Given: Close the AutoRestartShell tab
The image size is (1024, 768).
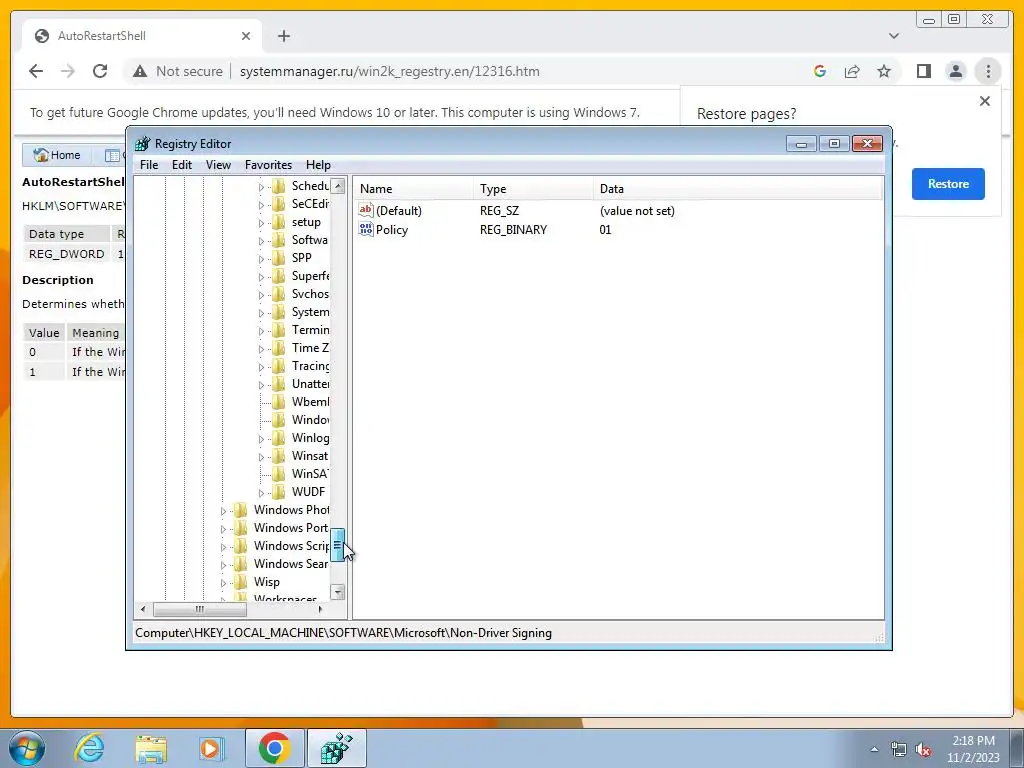Looking at the screenshot, I should pyautogui.click(x=246, y=36).
